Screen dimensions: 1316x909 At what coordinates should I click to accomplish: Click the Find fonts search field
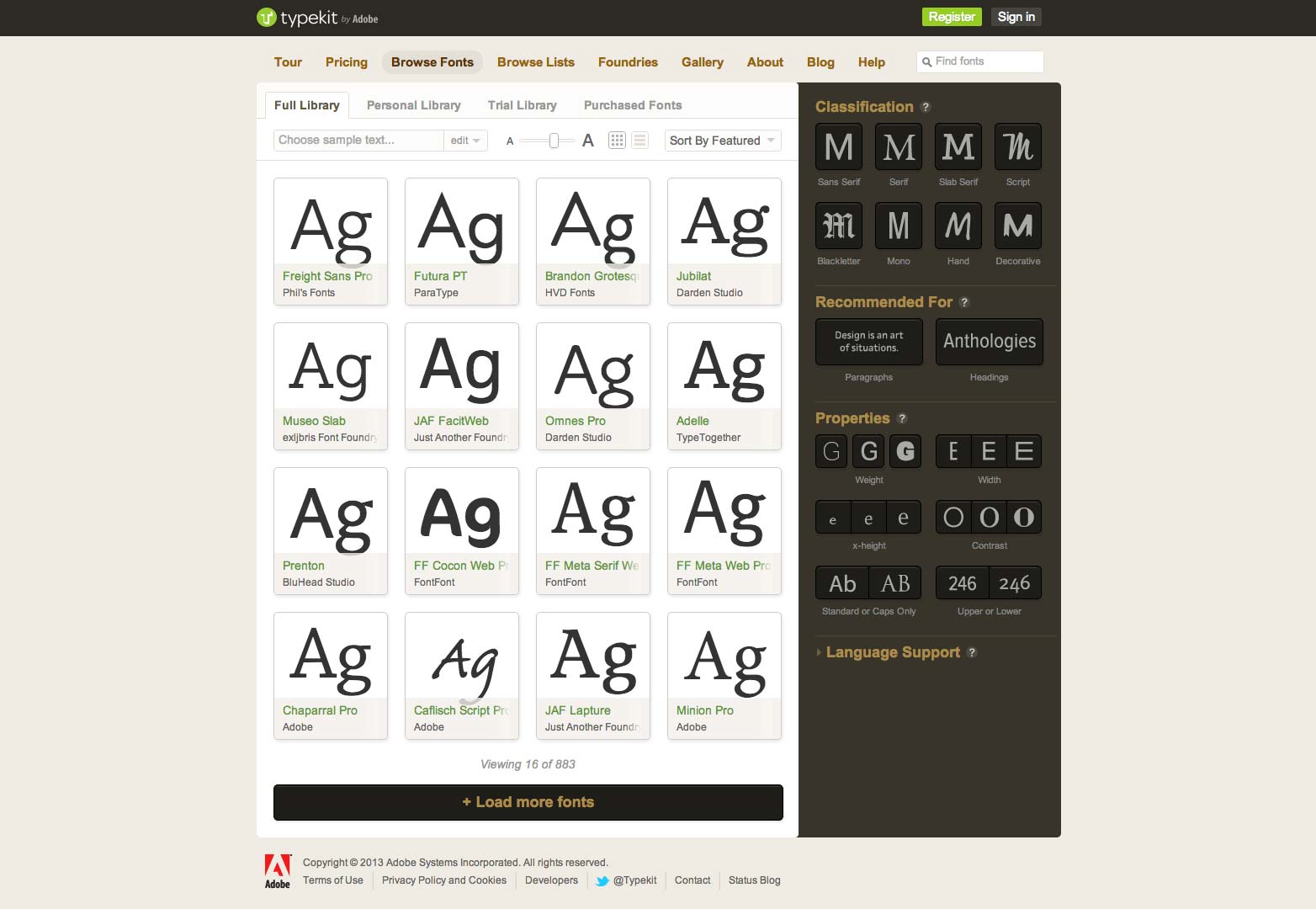coord(980,61)
